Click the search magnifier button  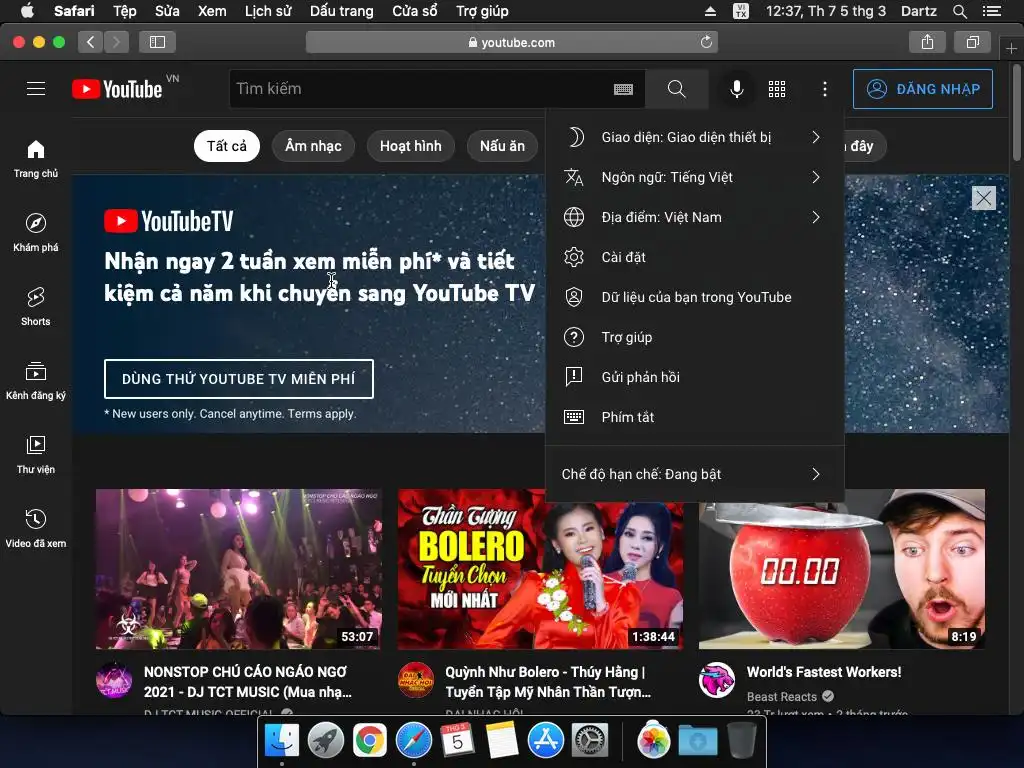pyautogui.click(x=677, y=89)
